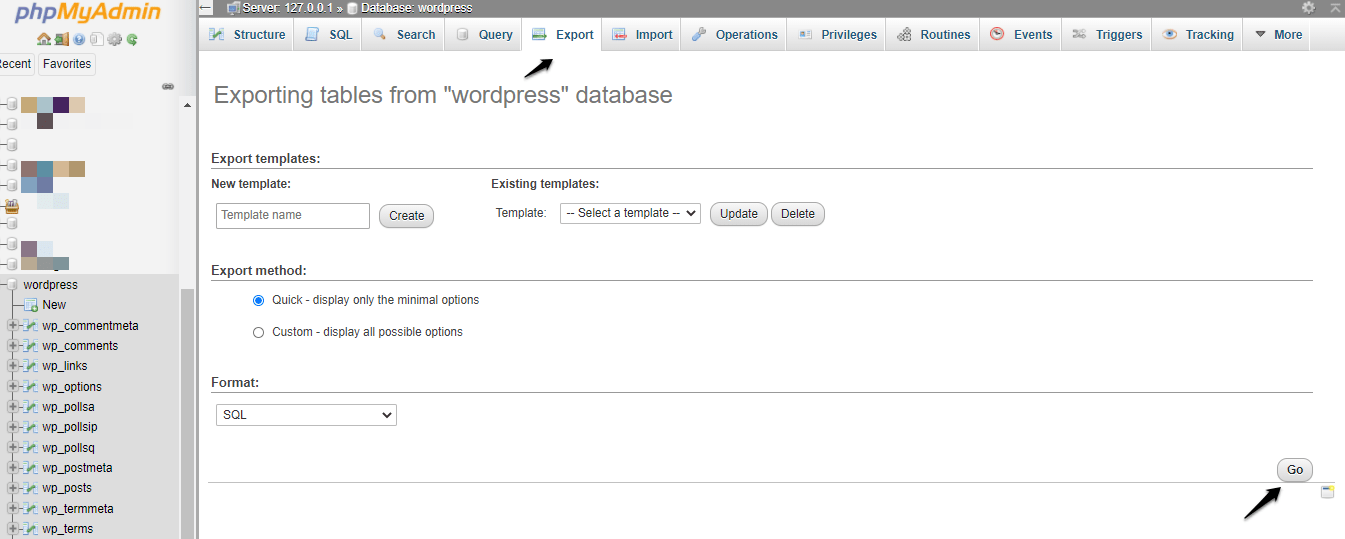Click the Home icon under phpMyAdmin logo
The image size is (1345, 539).
click(44, 39)
